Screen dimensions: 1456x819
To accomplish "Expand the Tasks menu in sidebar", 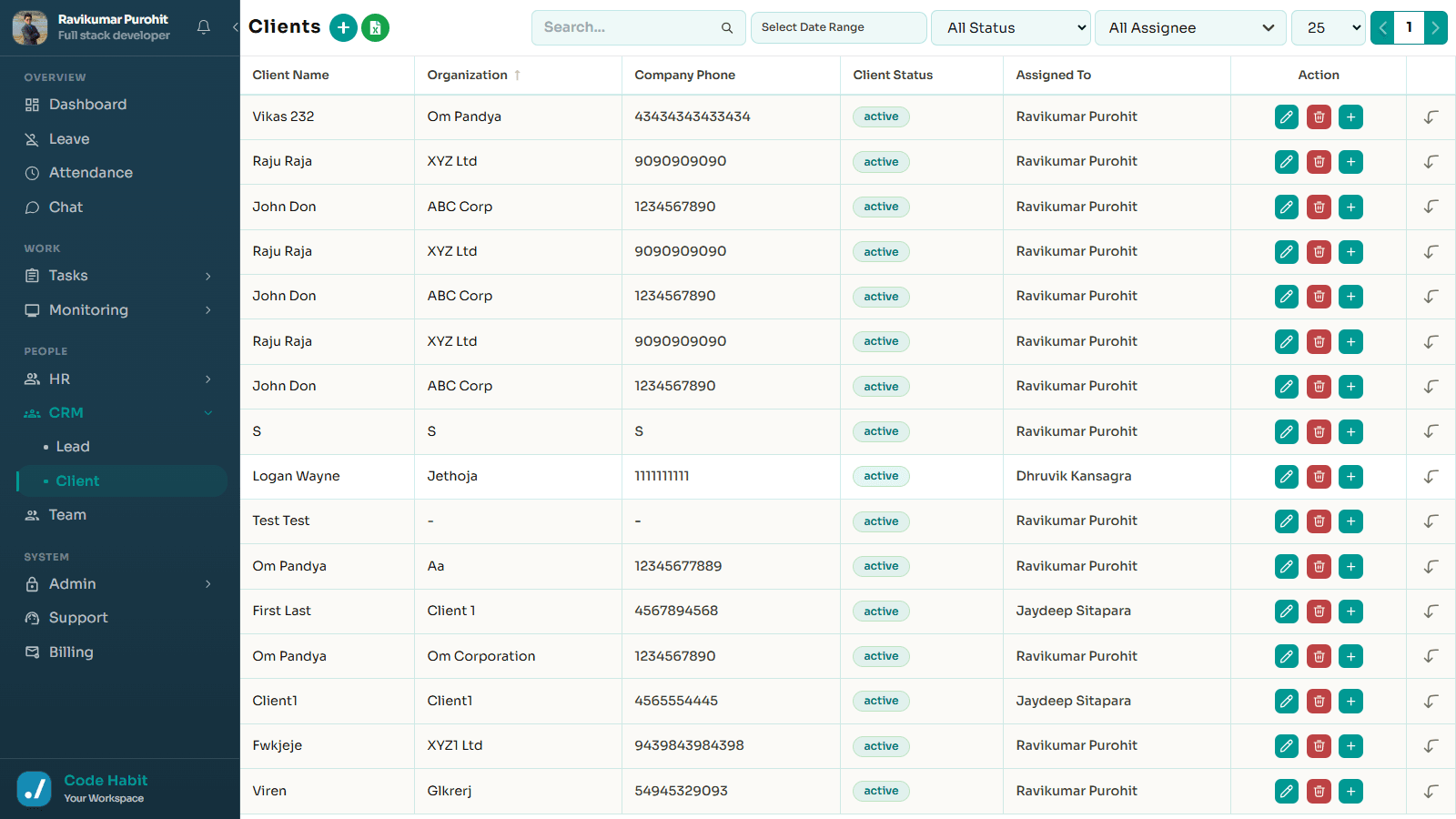I will pyautogui.click(x=120, y=276).
